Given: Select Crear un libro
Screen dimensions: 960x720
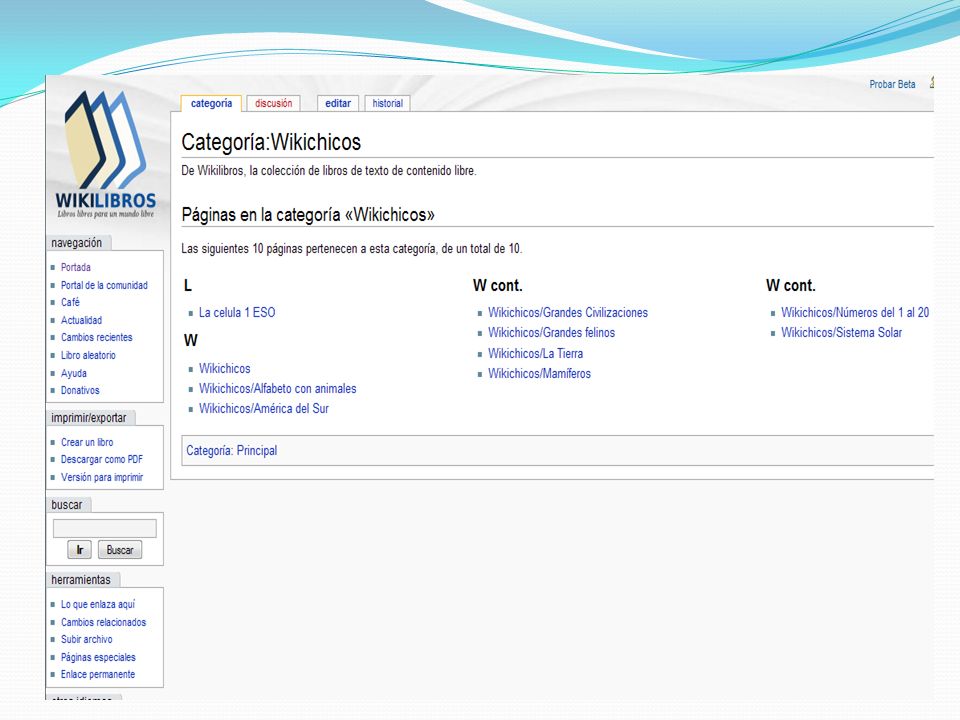Looking at the screenshot, I should (87, 442).
